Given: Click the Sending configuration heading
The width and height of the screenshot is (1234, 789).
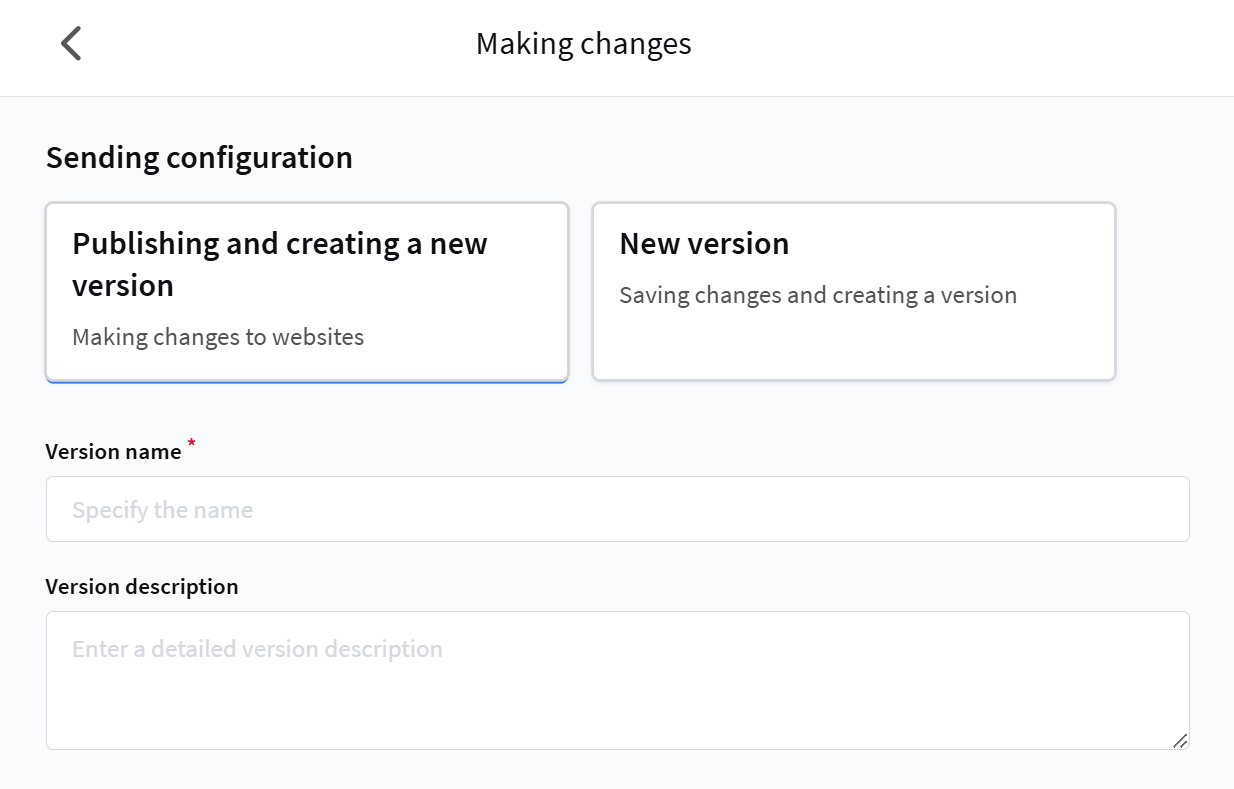Looking at the screenshot, I should 199,158.
